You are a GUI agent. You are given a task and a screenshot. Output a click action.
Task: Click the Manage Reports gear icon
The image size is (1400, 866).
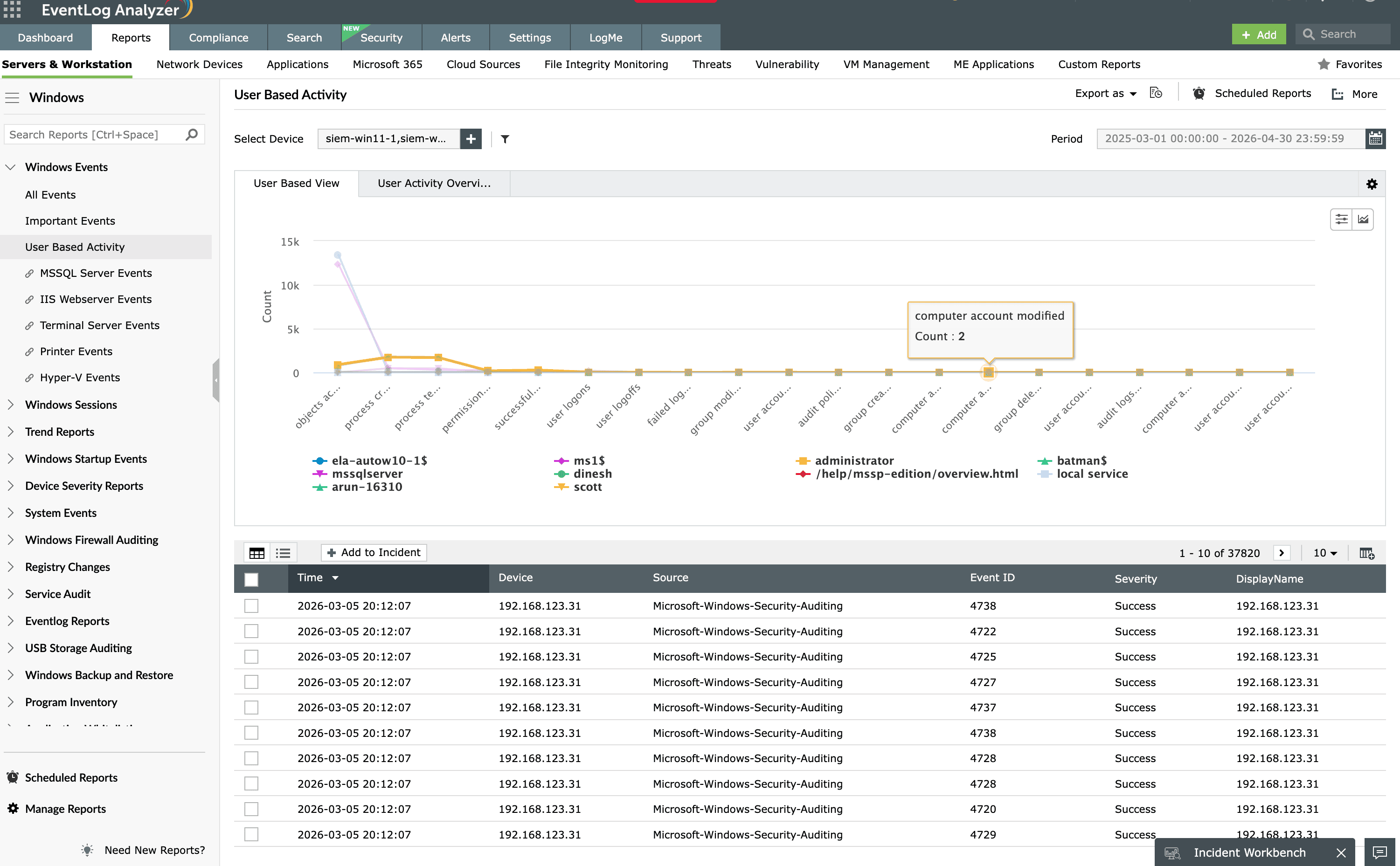pos(13,809)
